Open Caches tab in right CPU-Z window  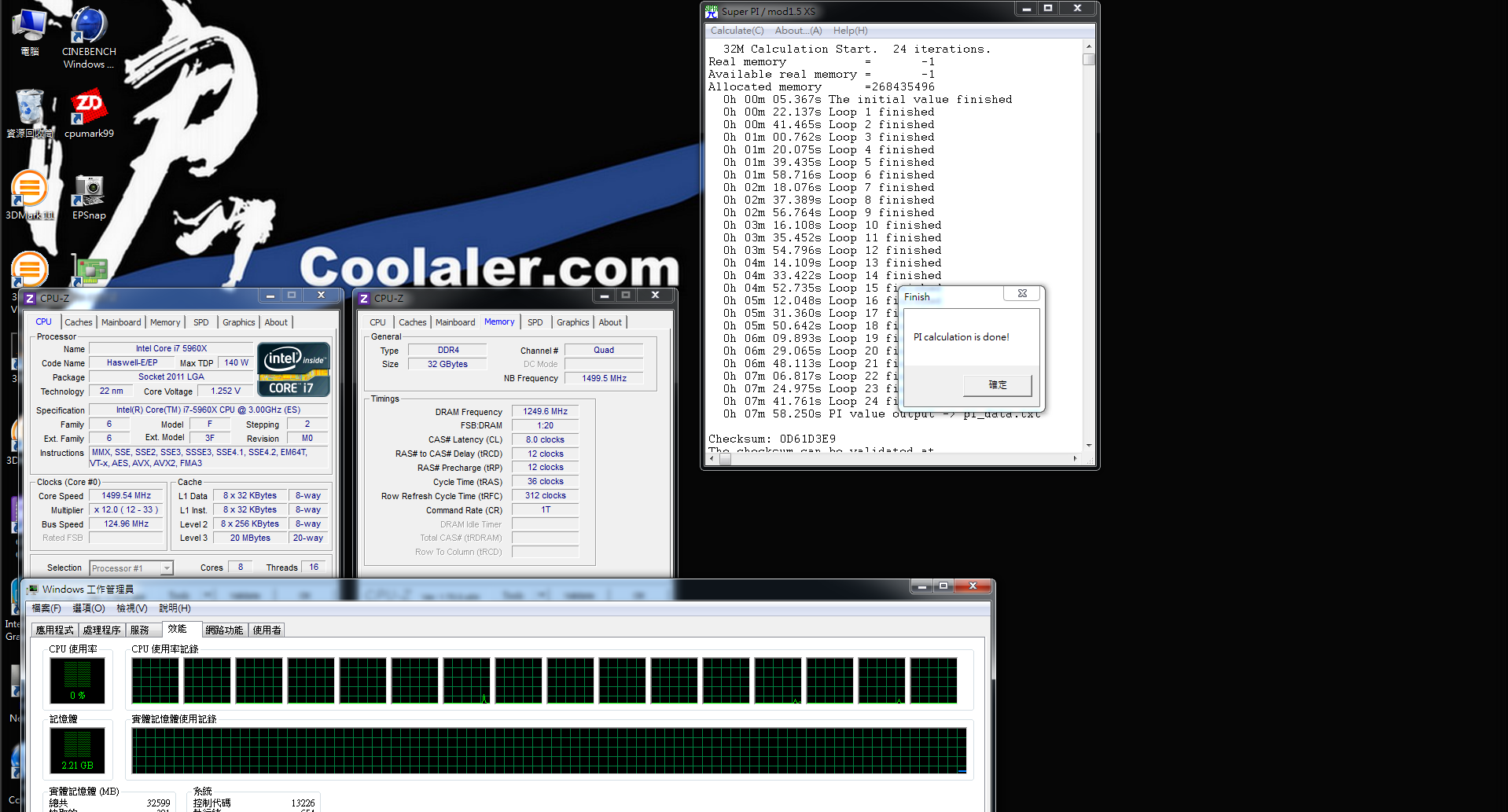[x=413, y=322]
